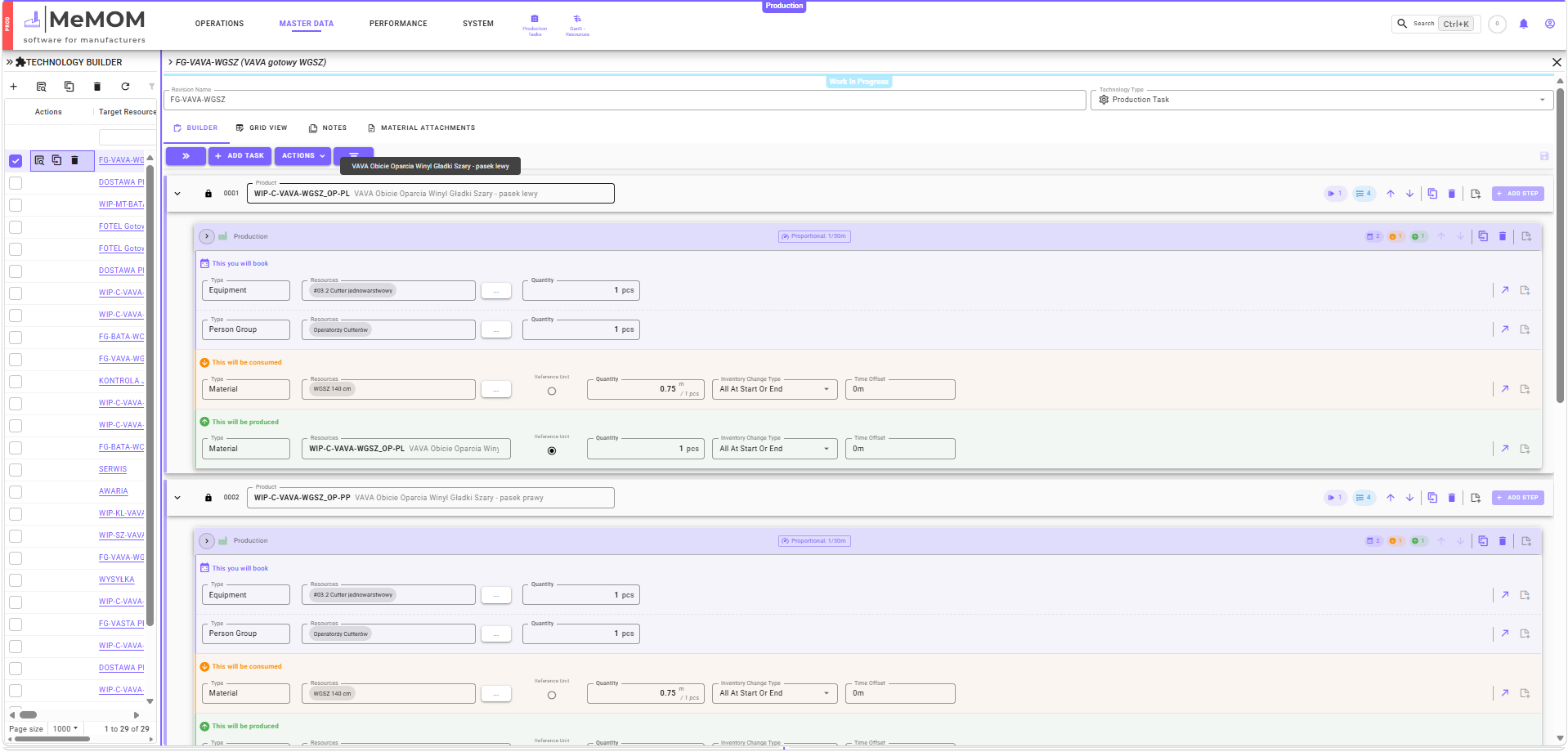
Task: Open the Operations menu
Action: [x=219, y=24]
